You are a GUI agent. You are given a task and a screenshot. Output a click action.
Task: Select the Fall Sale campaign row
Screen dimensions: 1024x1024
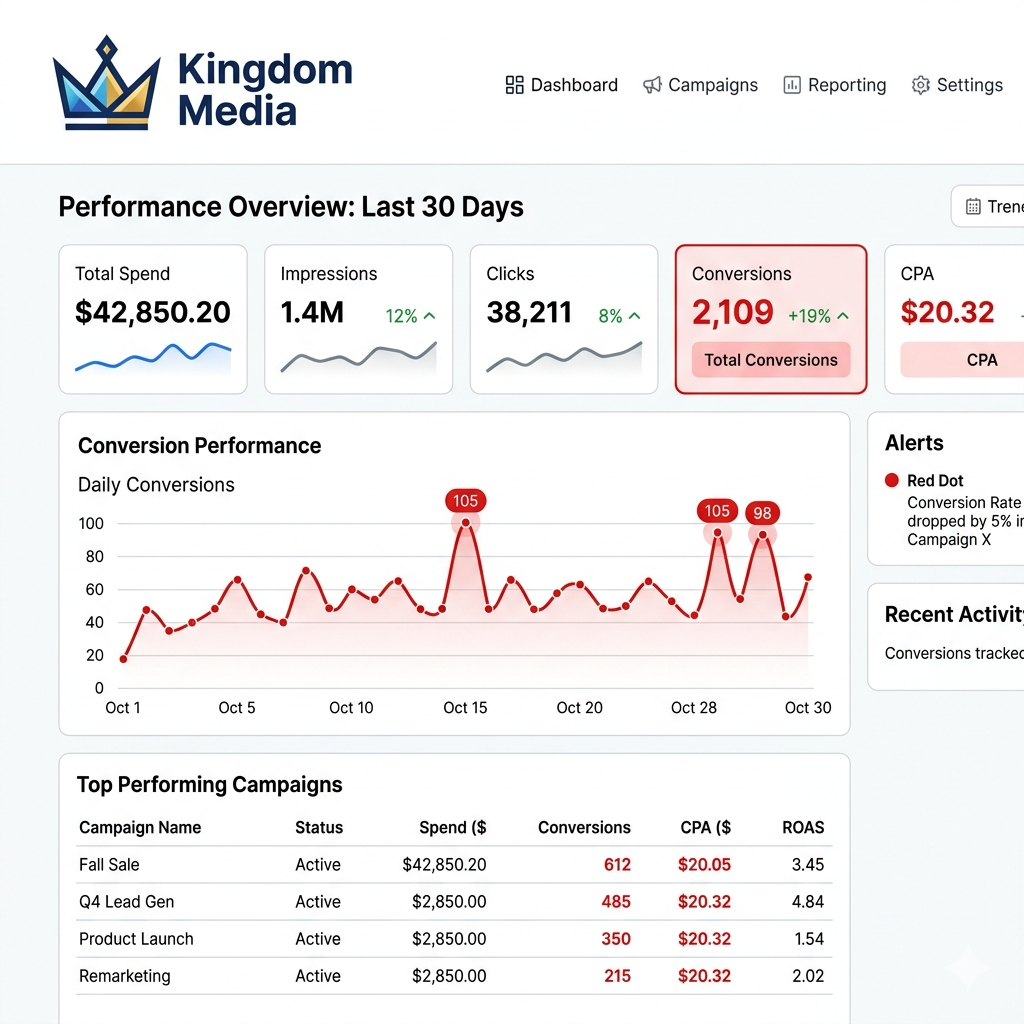point(109,865)
